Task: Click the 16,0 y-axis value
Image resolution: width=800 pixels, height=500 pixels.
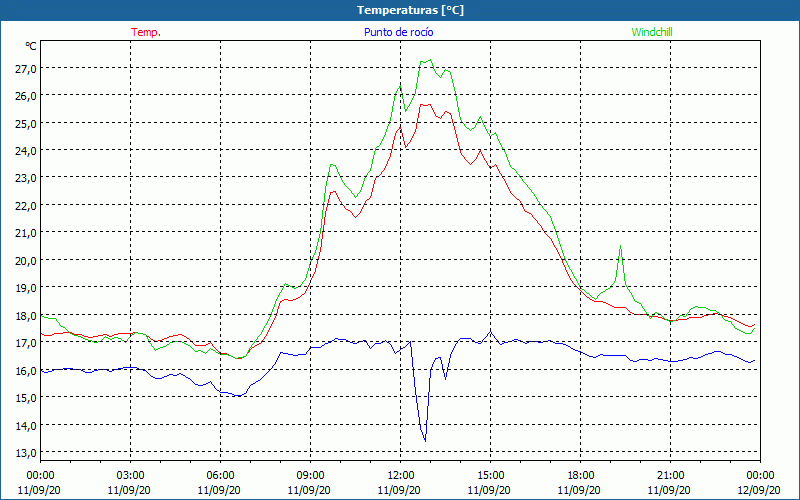Action: click(x=26, y=370)
